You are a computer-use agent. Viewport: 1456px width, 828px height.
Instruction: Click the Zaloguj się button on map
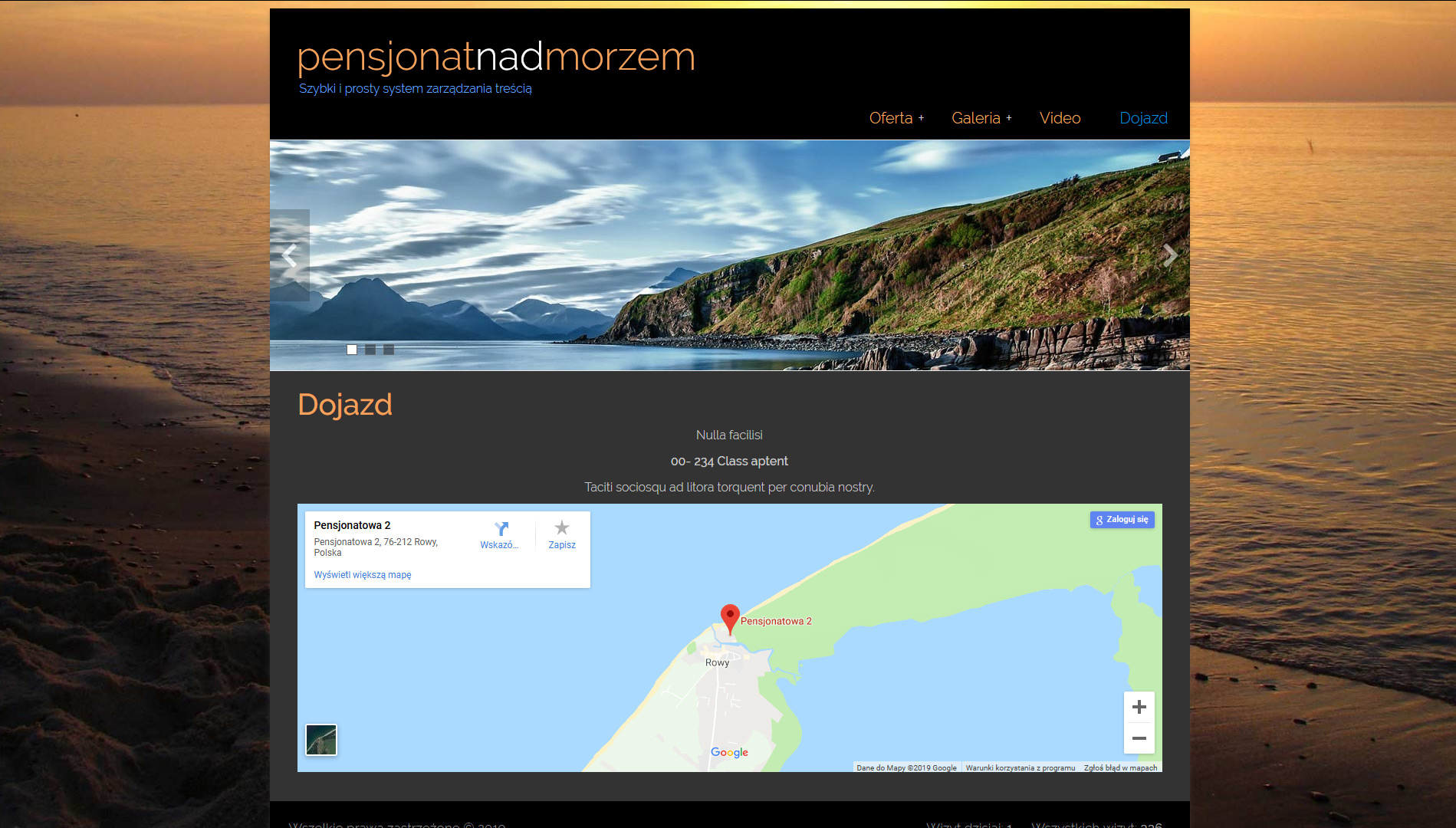pos(1122,520)
